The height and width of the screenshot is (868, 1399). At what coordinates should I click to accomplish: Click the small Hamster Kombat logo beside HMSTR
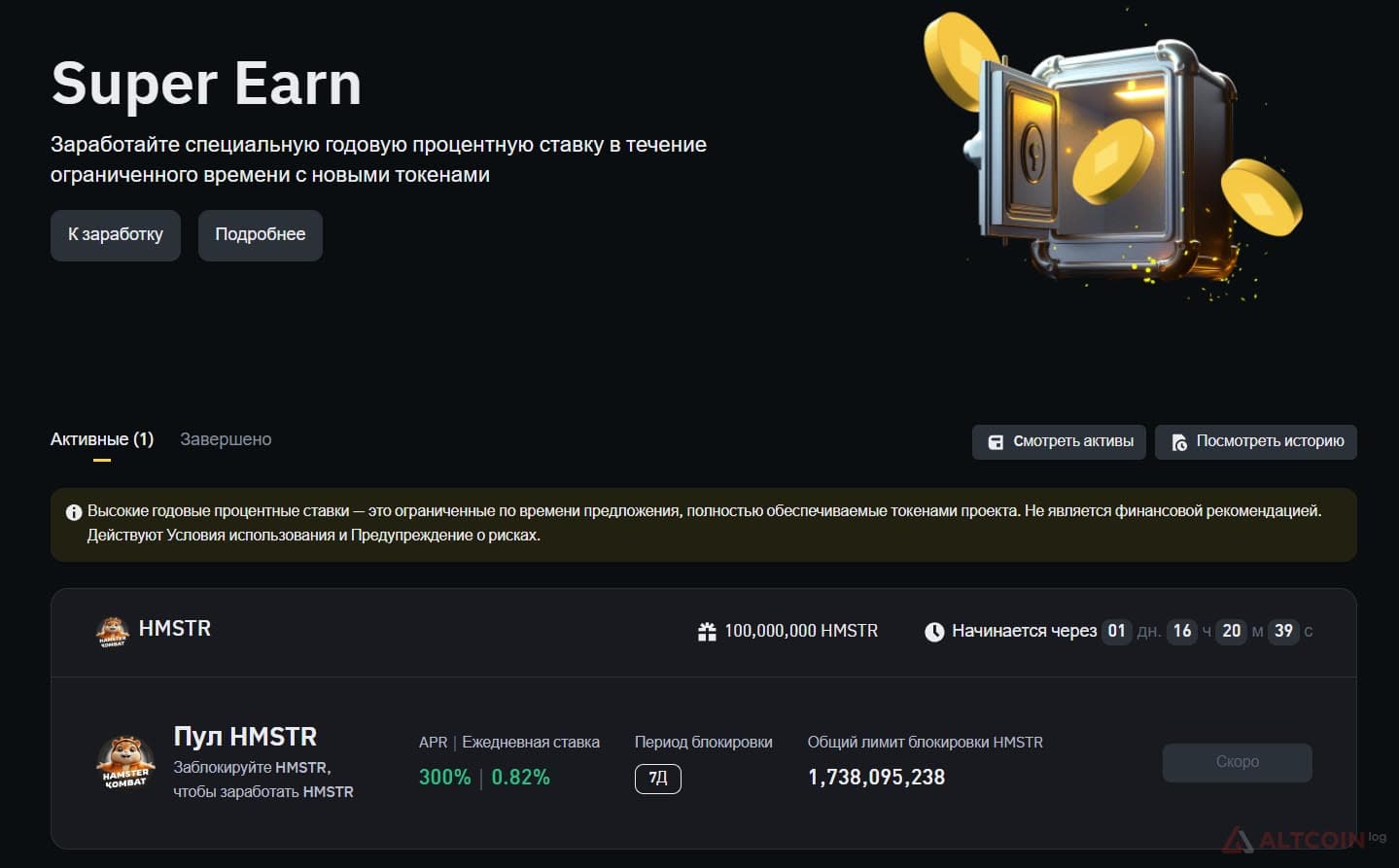(113, 632)
